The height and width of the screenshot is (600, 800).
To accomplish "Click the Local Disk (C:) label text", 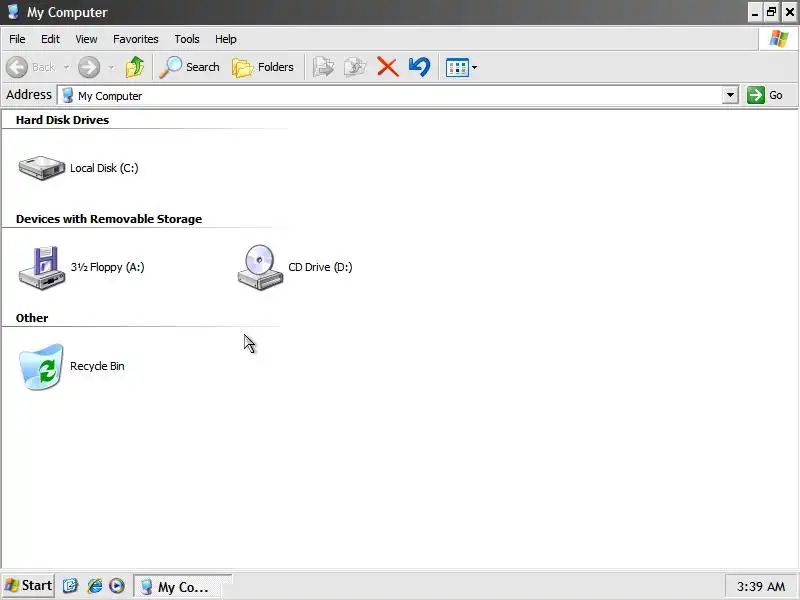I will 104,168.
